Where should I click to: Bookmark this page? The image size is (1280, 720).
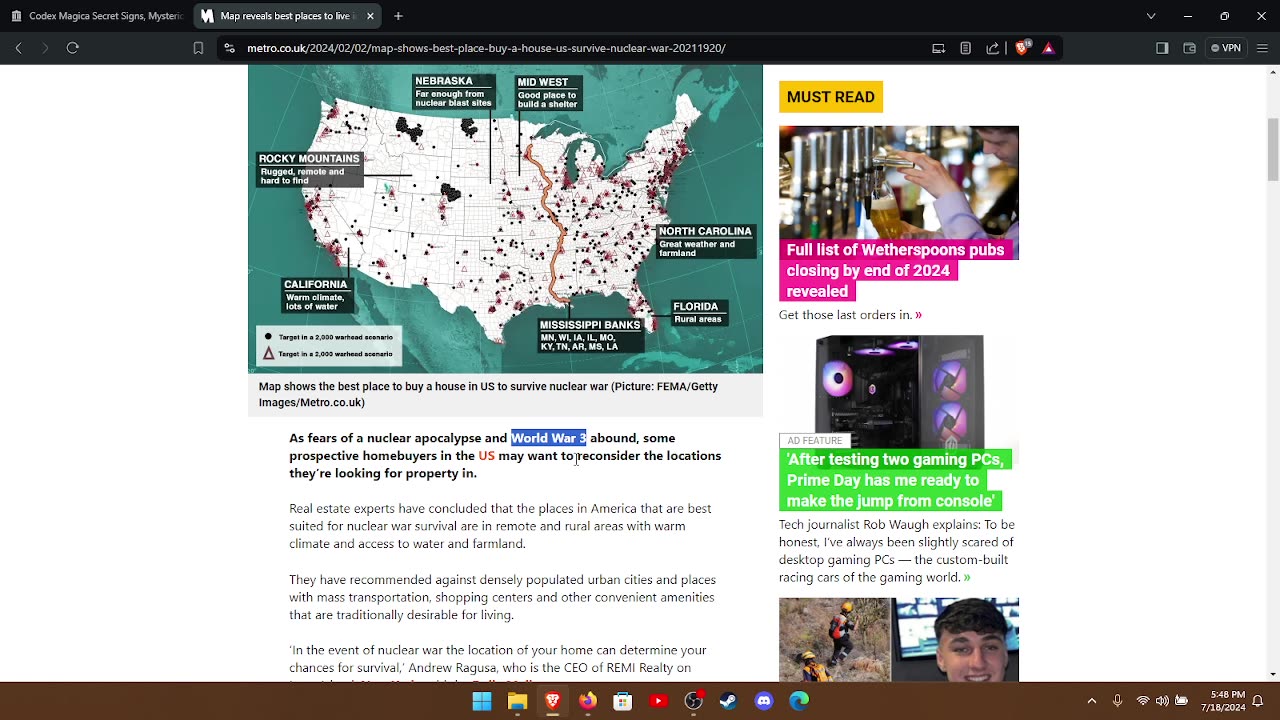point(198,48)
